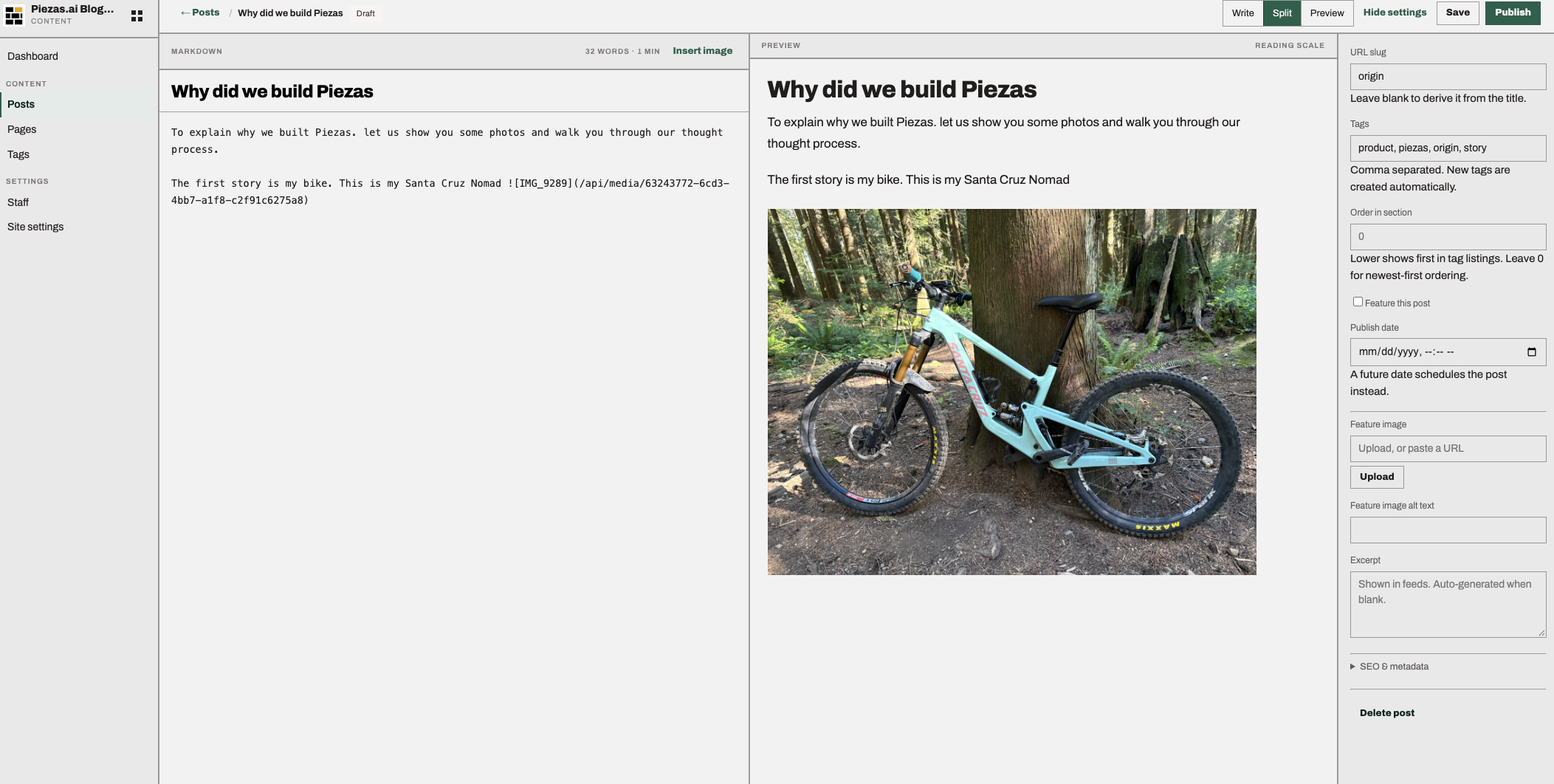Viewport: 1554px width, 784px height.
Task: Click into the Tags input field
Action: 1448,148
